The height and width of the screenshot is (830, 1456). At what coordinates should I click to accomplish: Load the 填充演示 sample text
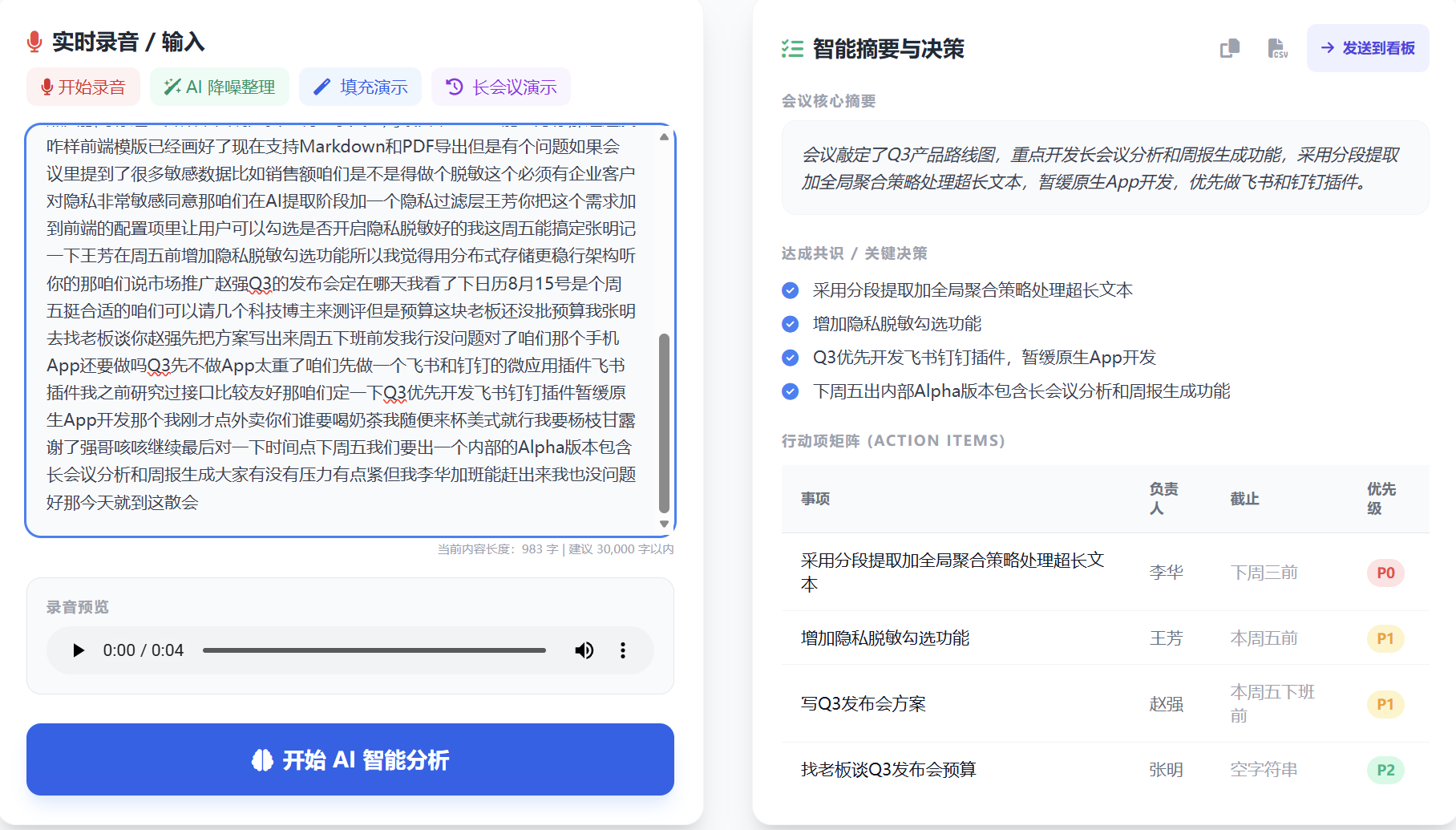tap(360, 87)
